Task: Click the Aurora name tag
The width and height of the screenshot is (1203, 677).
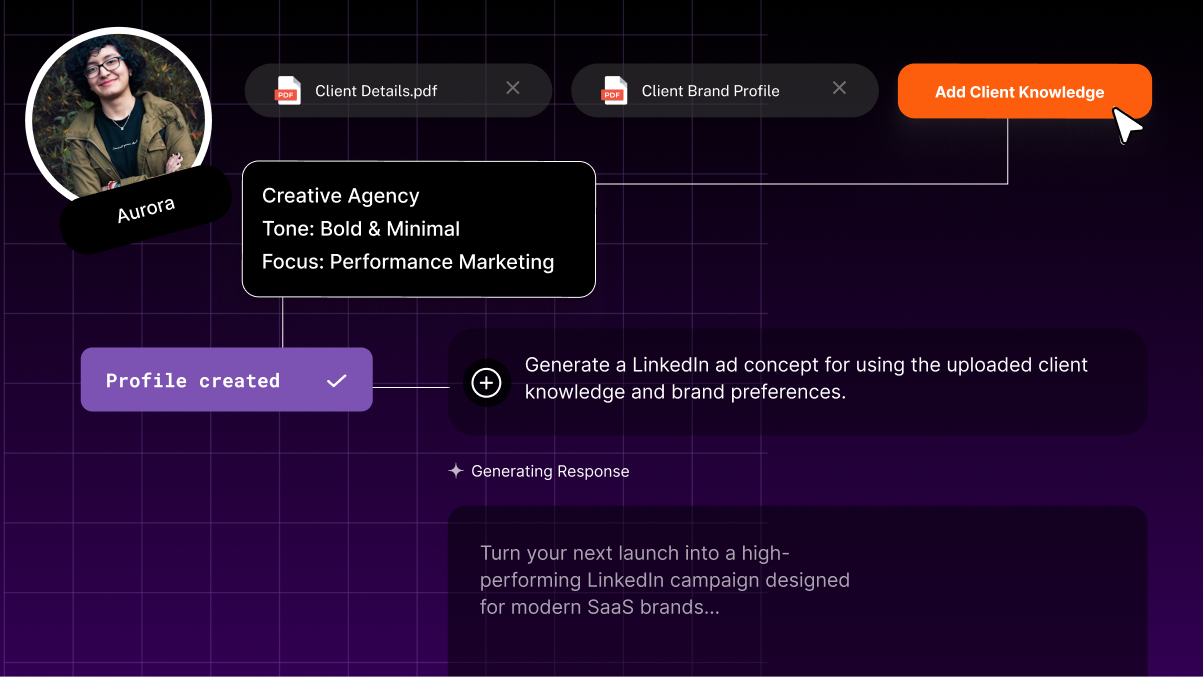Action: tap(146, 209)
